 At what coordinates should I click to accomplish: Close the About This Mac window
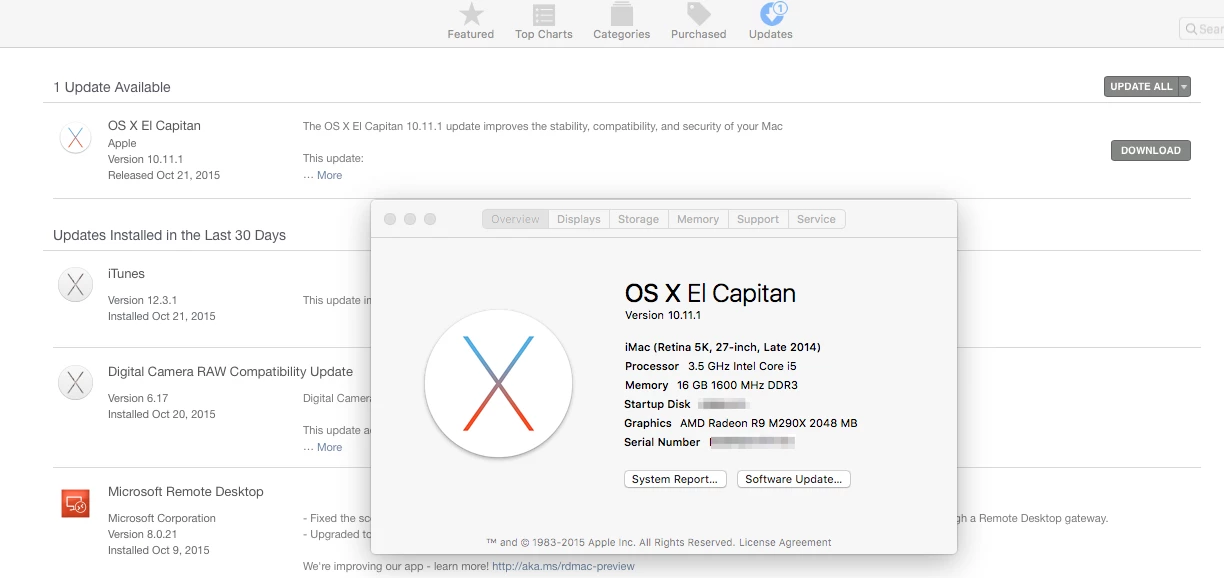pyautogui.click(x=390, y=219)
